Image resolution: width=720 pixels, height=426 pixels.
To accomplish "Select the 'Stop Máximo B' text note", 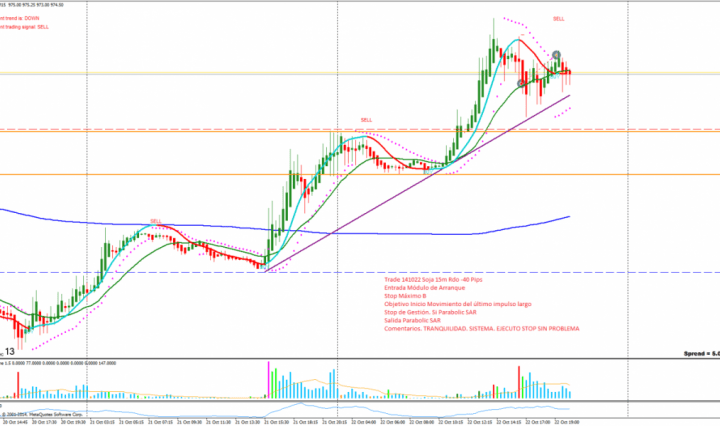I will click(x=407, y=296).
